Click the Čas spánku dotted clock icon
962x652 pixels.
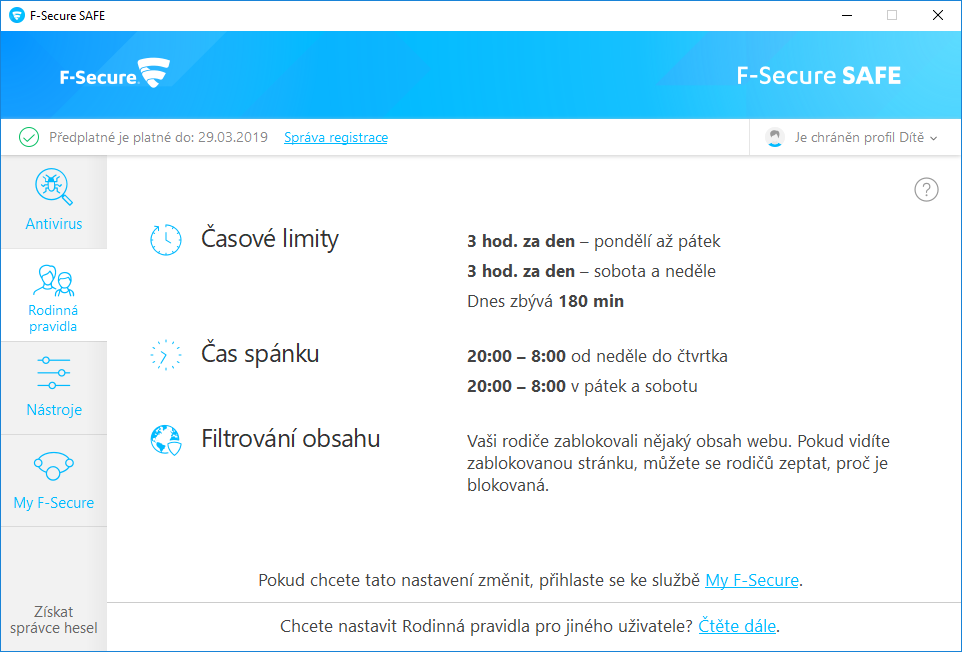(166, 355)
